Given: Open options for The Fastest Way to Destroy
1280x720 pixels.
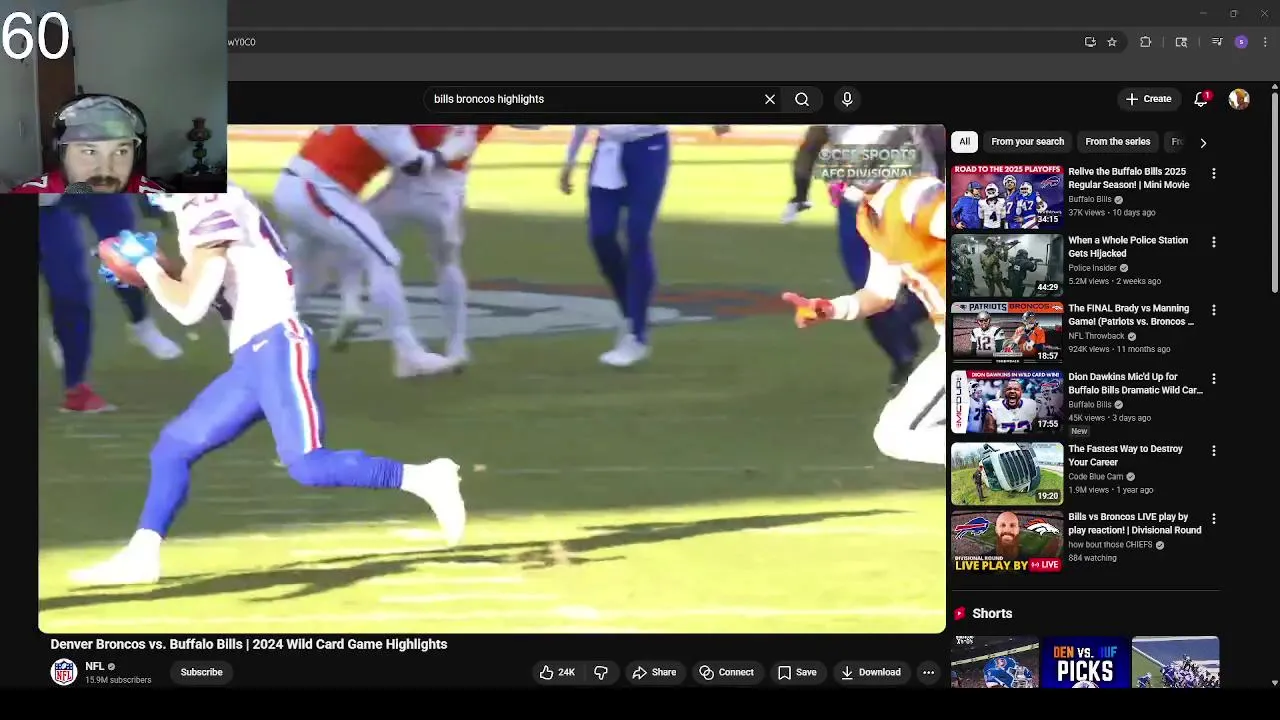Looking at the screenshot, I should 1214,450.
